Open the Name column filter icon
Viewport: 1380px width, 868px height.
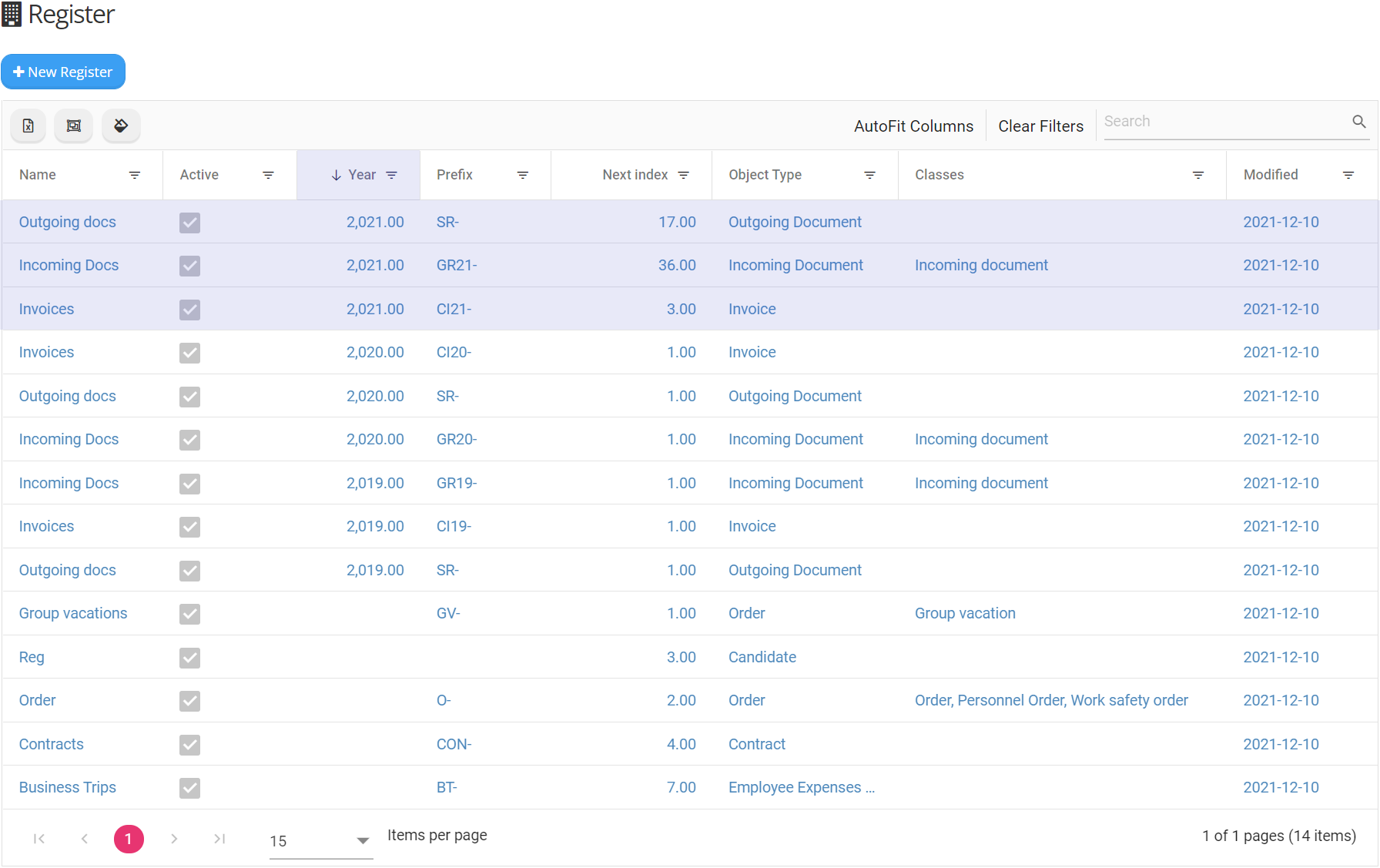click(135, 176)
